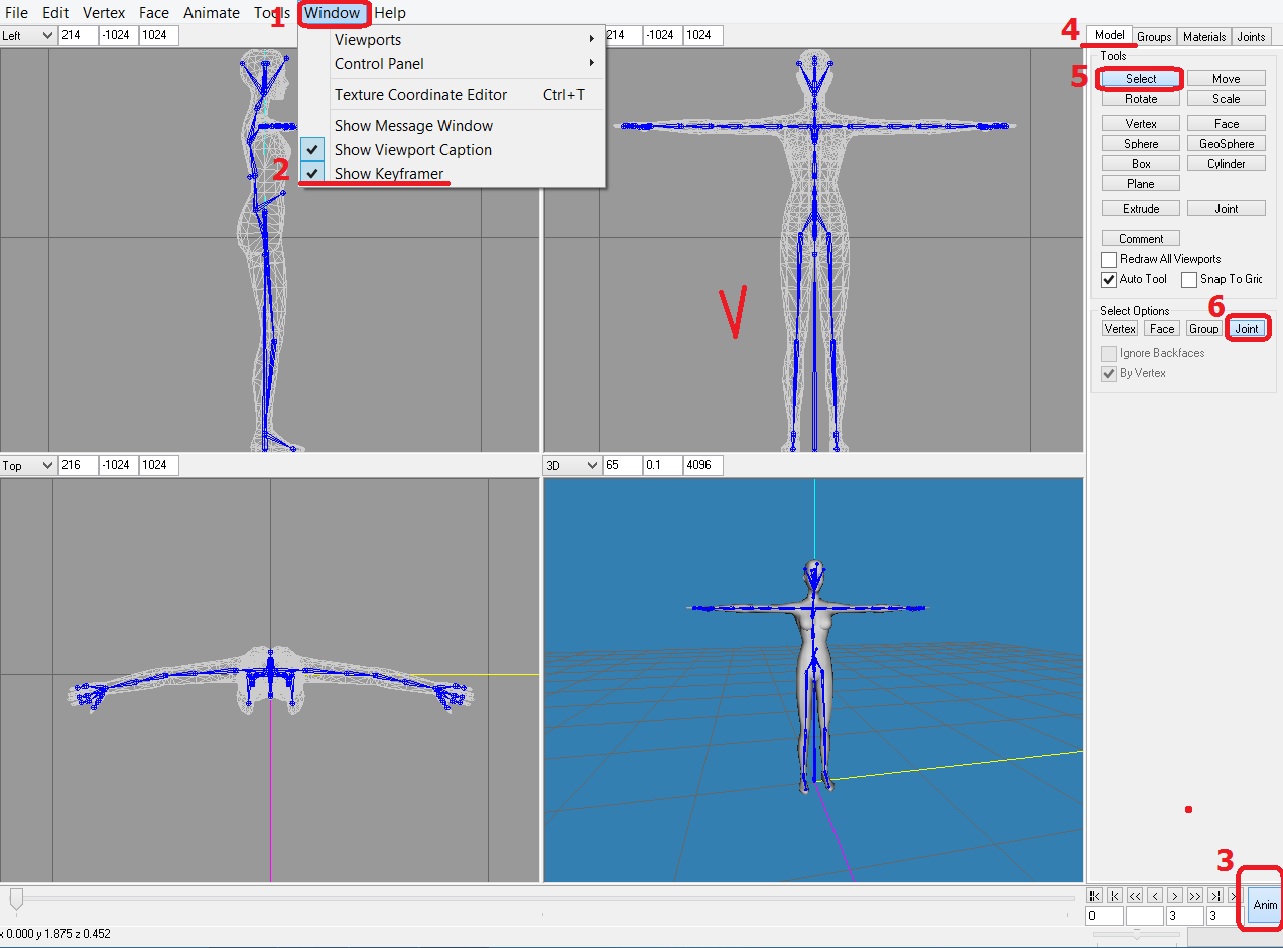This screenshot has width=1283, height=948.
Task: Open the Left viewport view dropdown
Action: [28, 35]
